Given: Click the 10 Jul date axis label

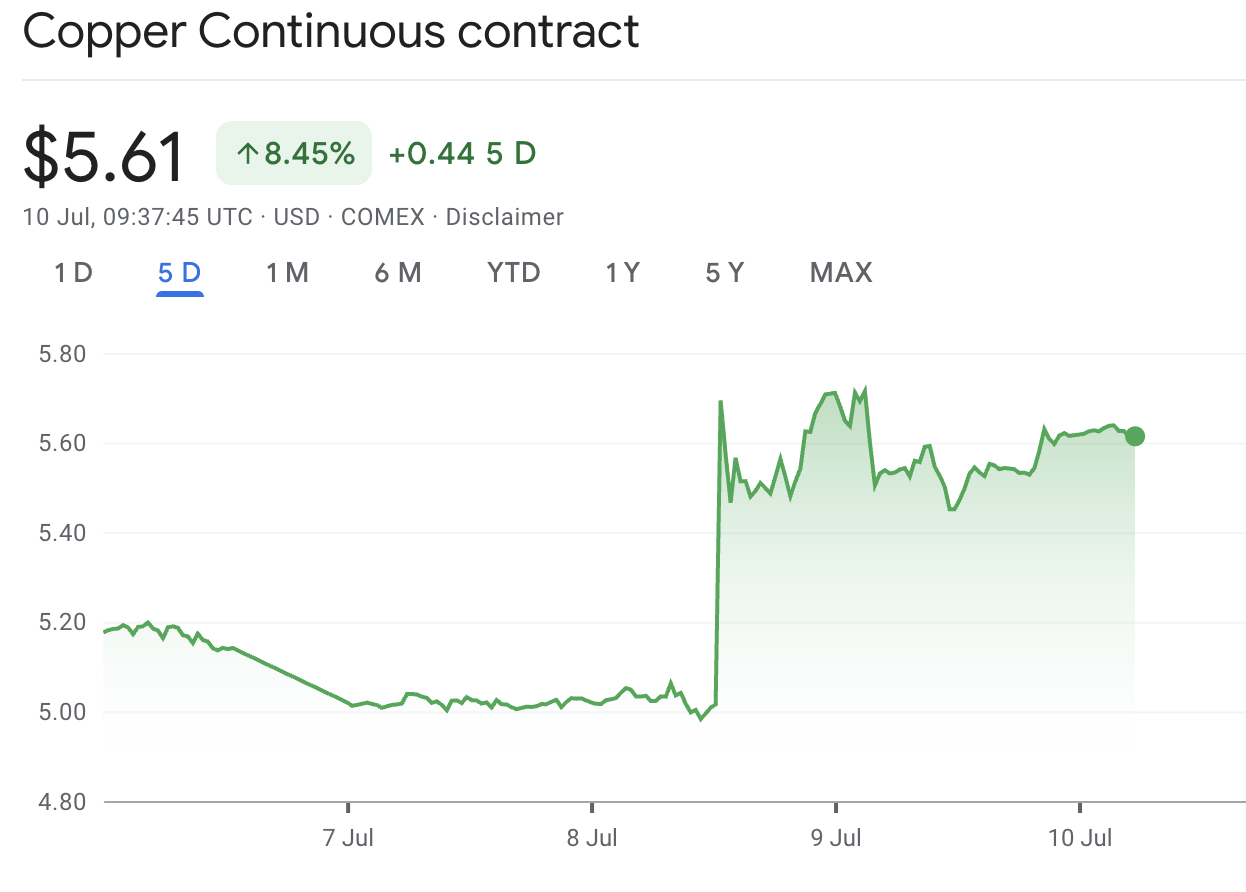Looking at the screenshot, I should (1080, 838).
